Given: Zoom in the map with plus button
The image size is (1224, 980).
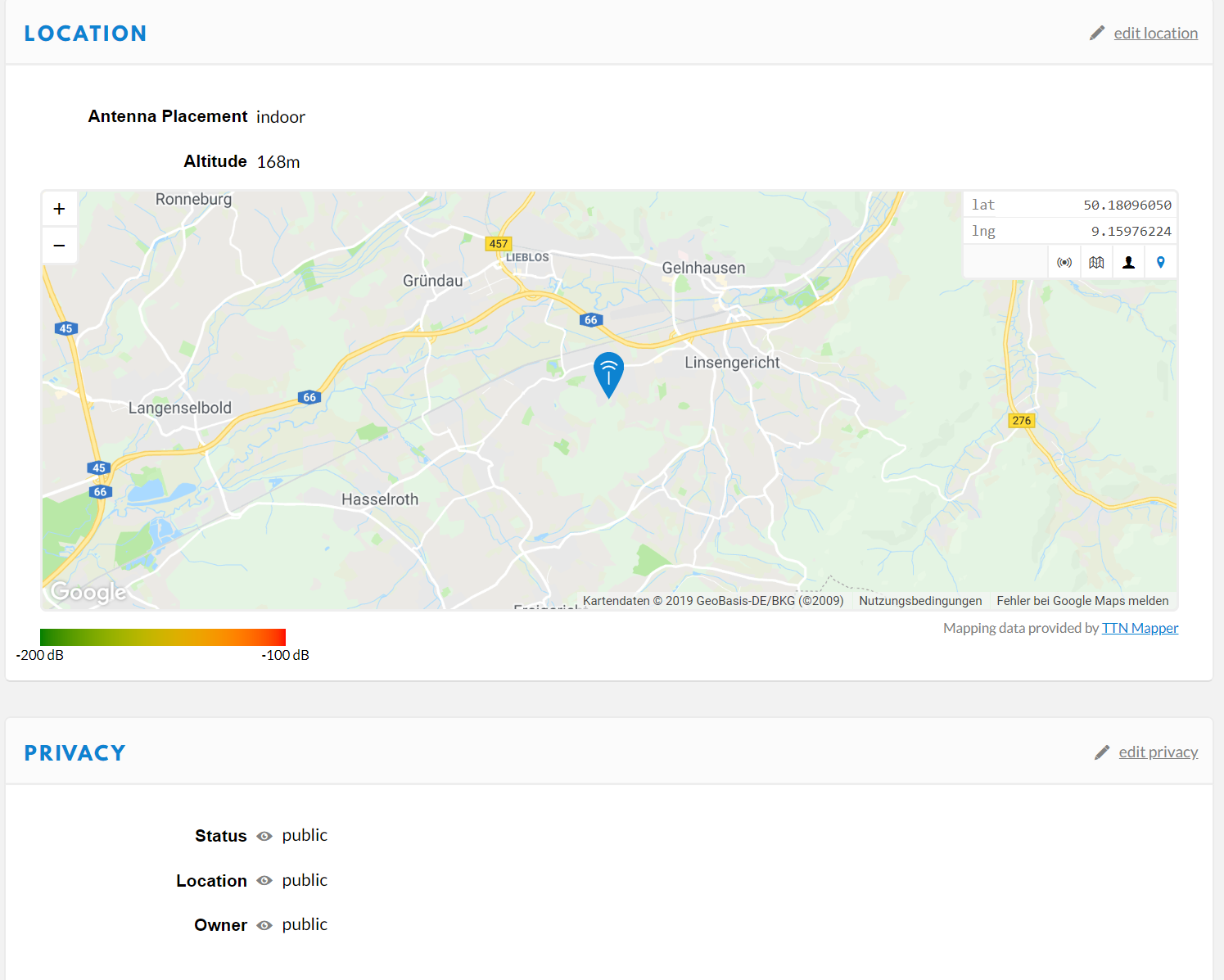Looking at the screenshot, I should [x=59, y=209].
